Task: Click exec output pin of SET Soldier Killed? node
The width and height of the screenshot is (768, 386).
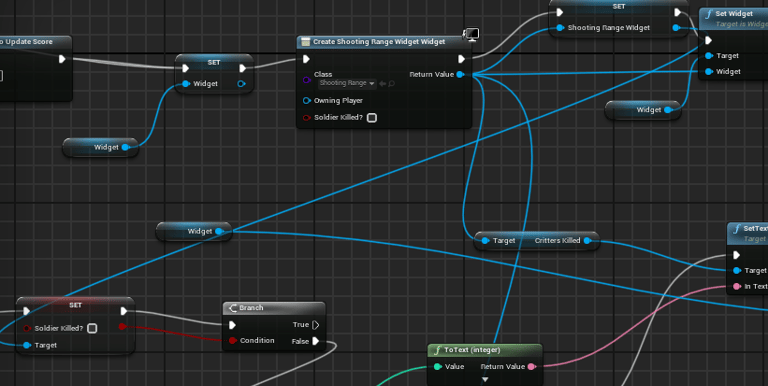Action: [123, 311]
